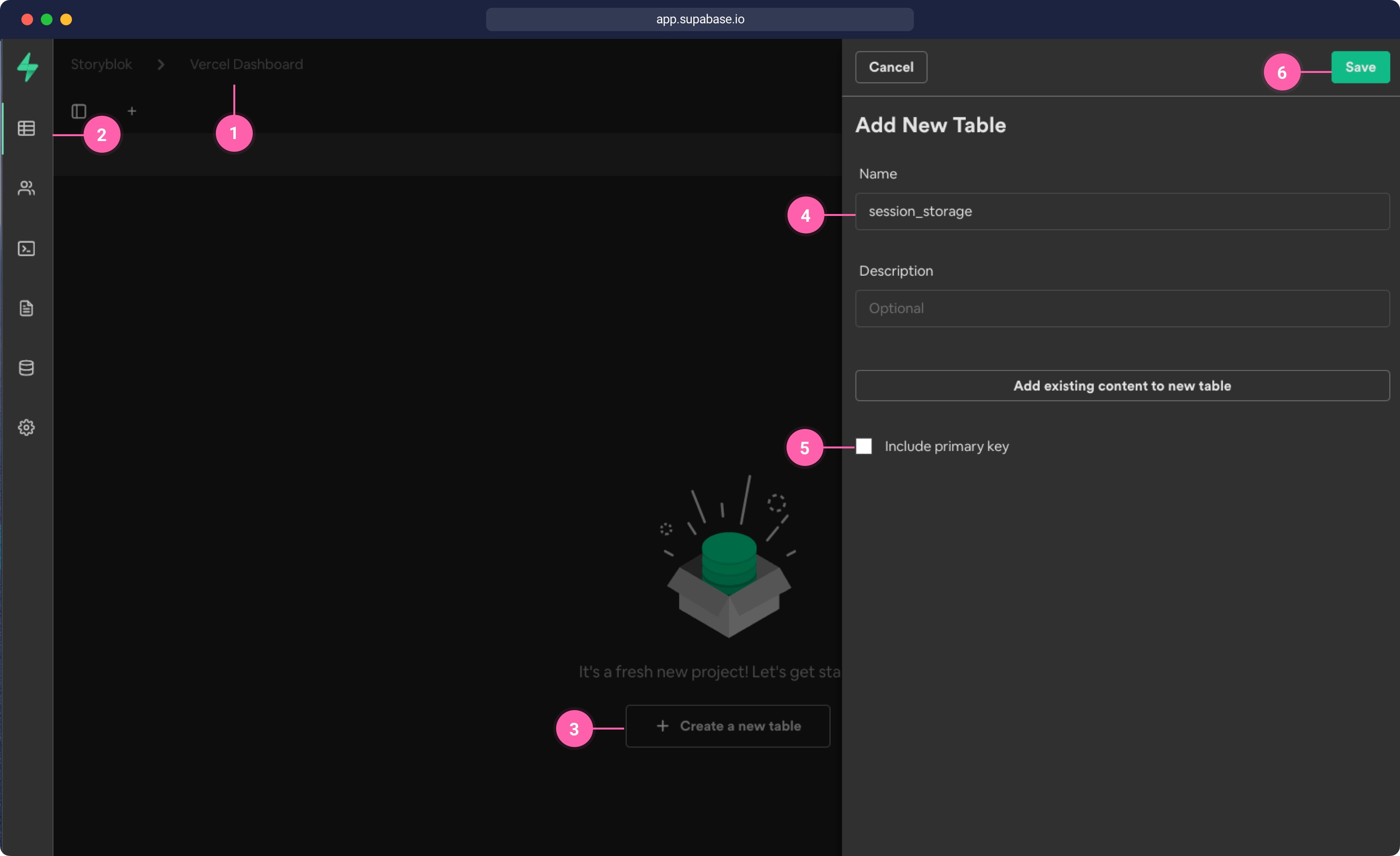The height and width of the screenshot is (856, 1400).
Task: Click the Add New Table heading
Action: point(931,125)
